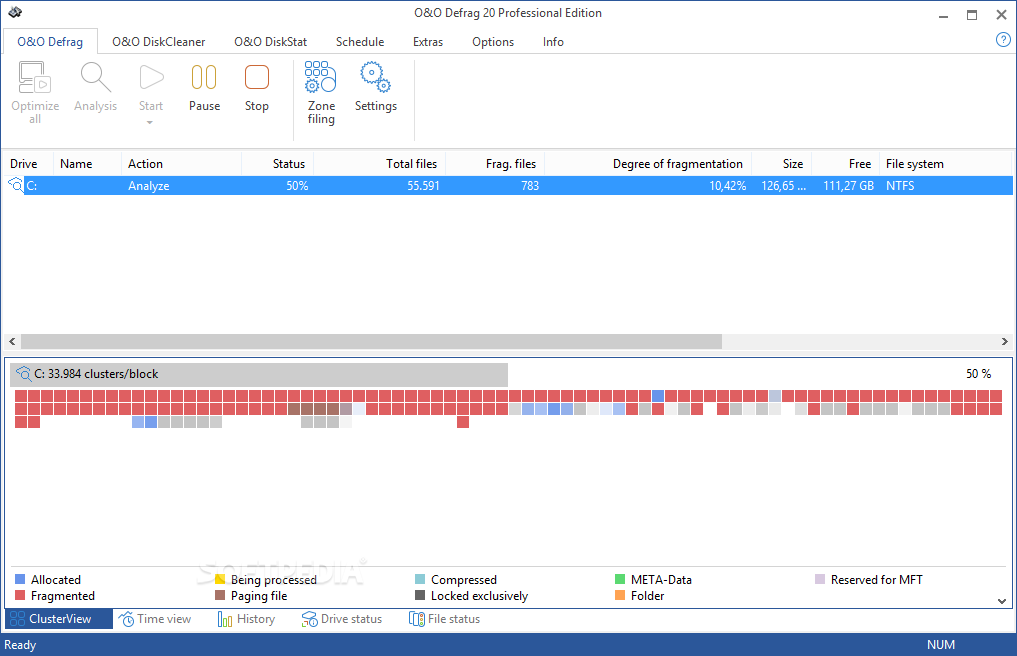1017x656 pixels.
Task: Click the 50 % cluster progress label
Action: click(x=978, y=374)
